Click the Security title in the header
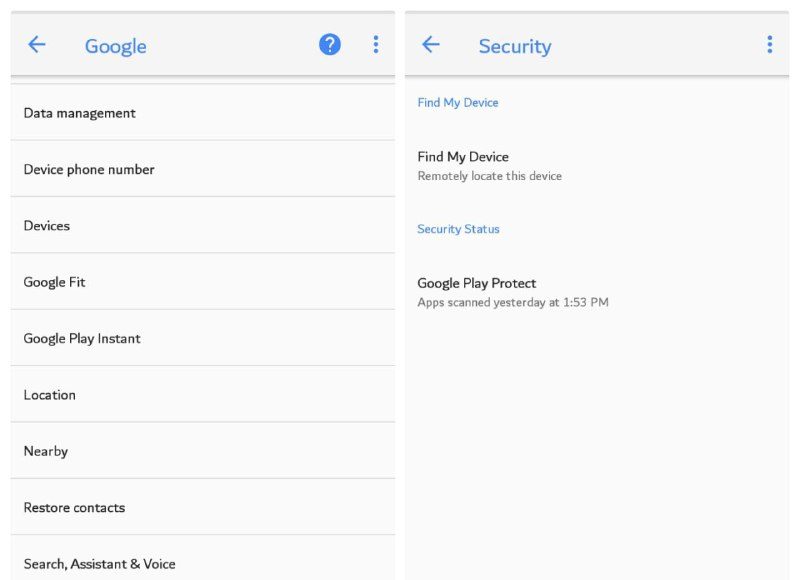800x580 pixels. click(515, 46)
